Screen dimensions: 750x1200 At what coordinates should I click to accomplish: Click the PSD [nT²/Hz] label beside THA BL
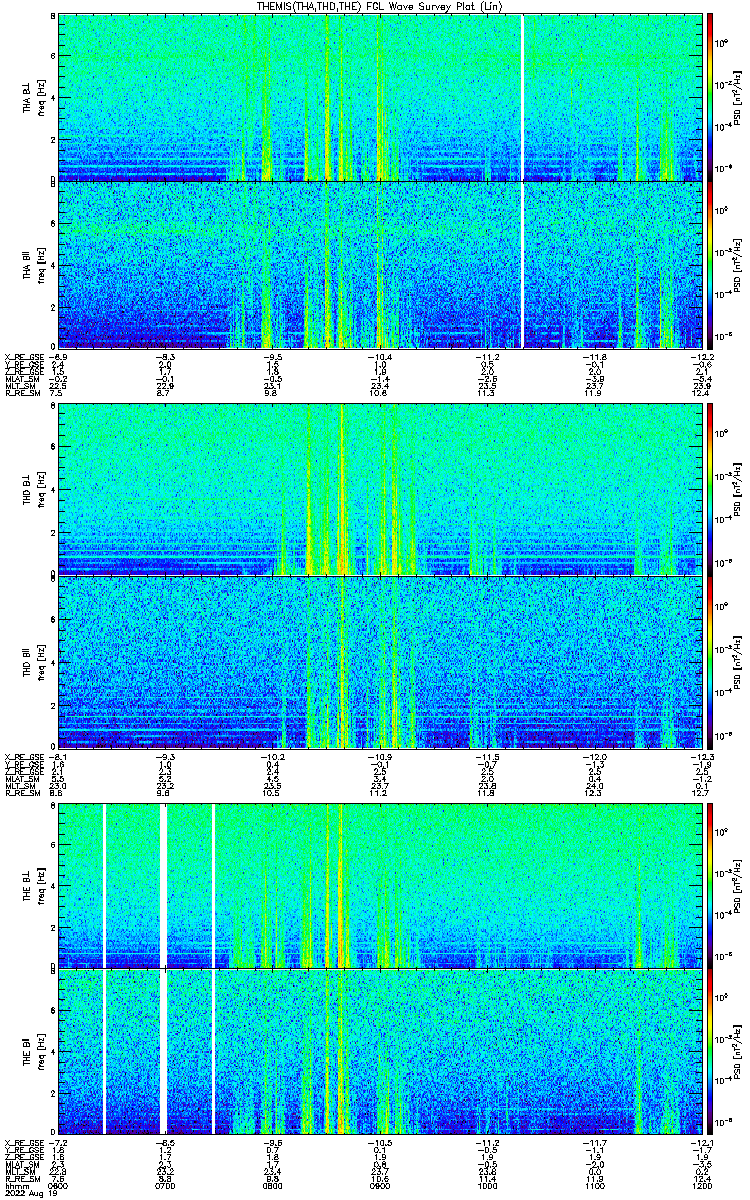[737, 97]
